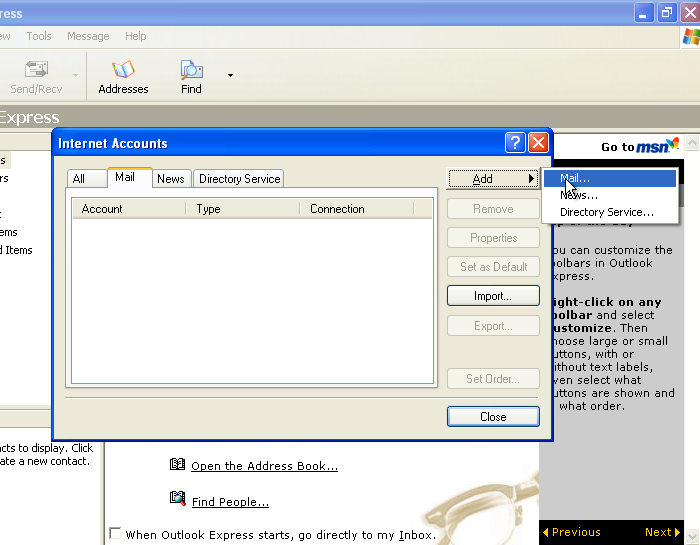Screen dimensions: 700x545
Task: Click the scrollbar up arrow on the right
Action: click(692, 143)
